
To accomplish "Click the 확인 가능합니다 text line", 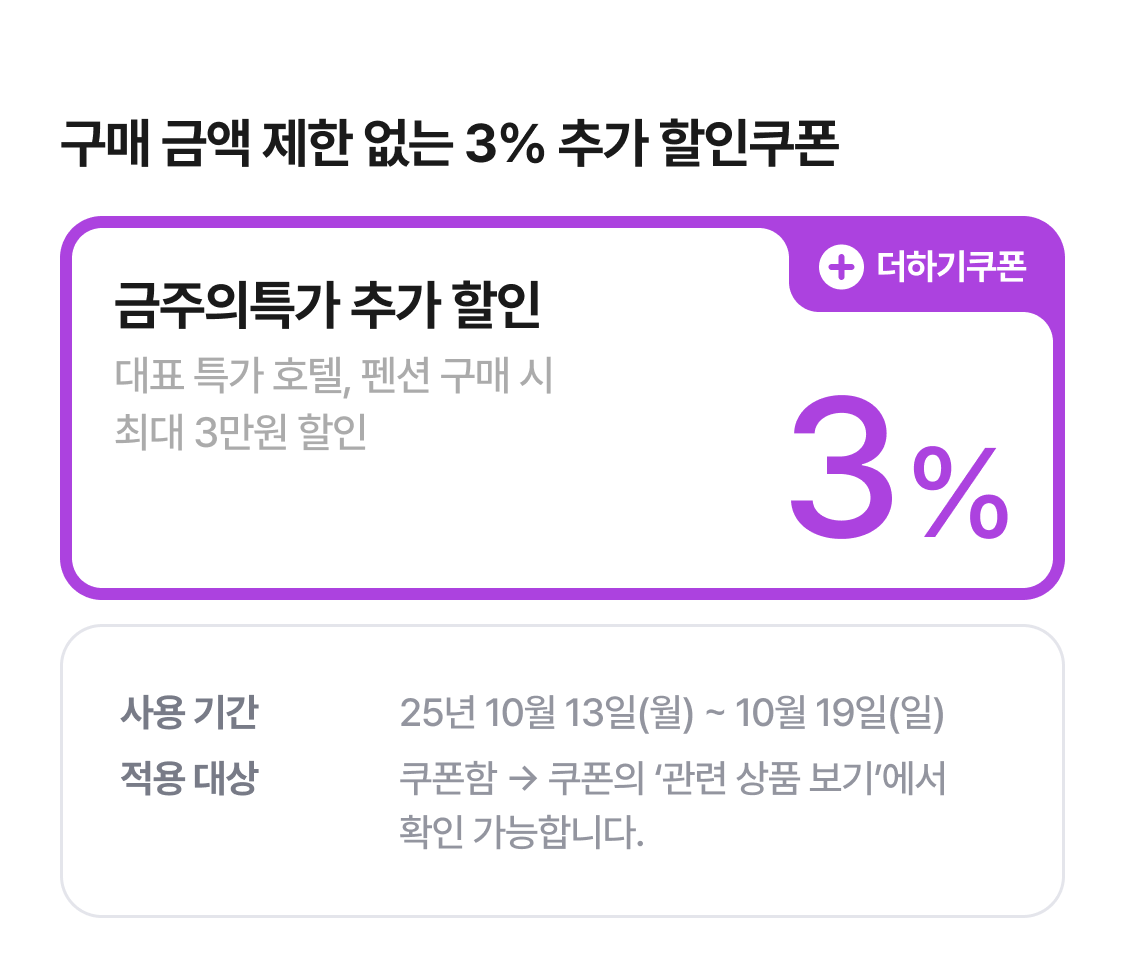I will point(520,833).
